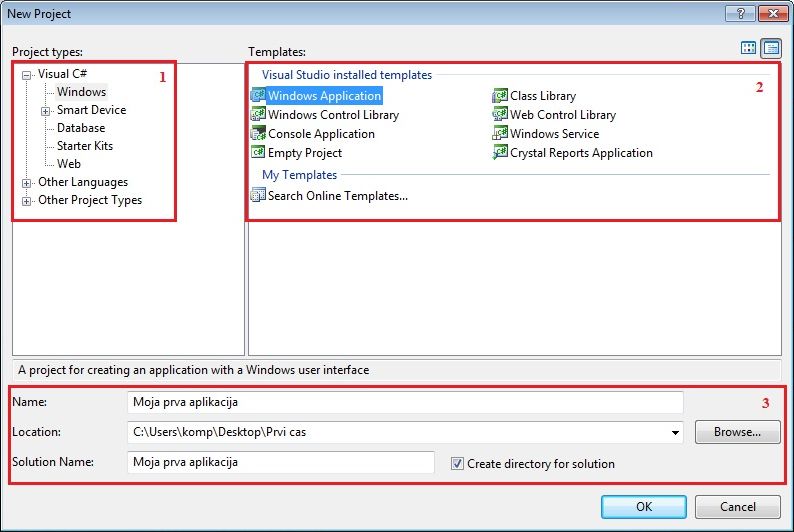Select the Visual C# root node
This screenshot has height=532, width=794.
[x=62, y=74]
